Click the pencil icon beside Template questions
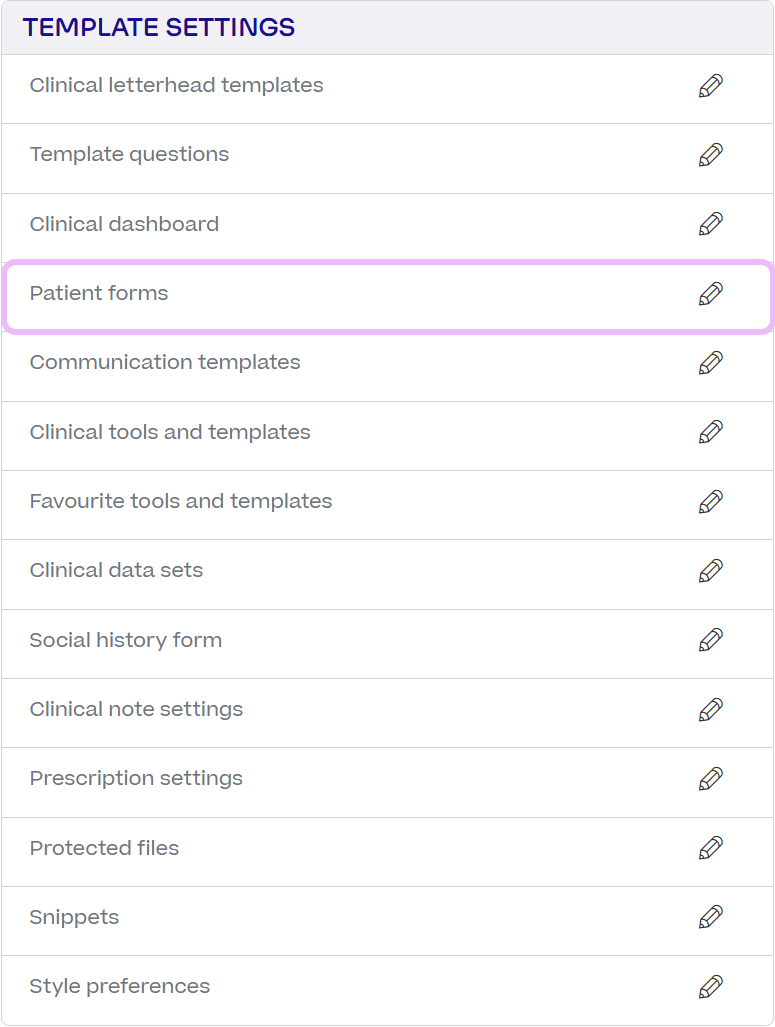This screenshot has height=1027, width=775. tap(710, 155)
